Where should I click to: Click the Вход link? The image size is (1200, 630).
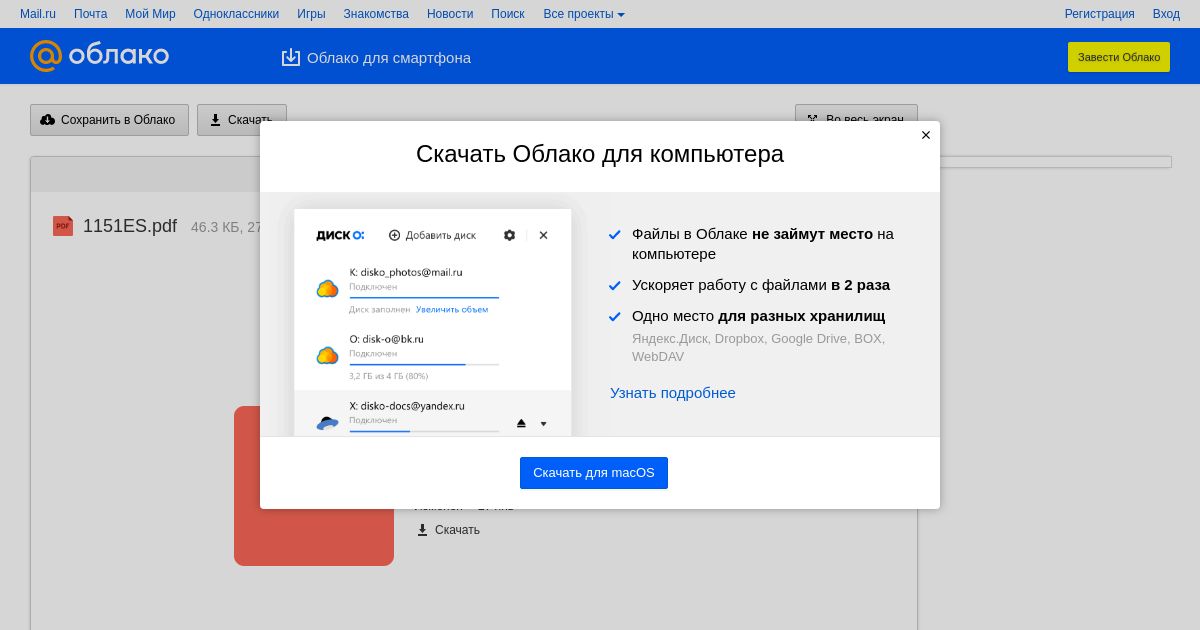(1166, 14)
